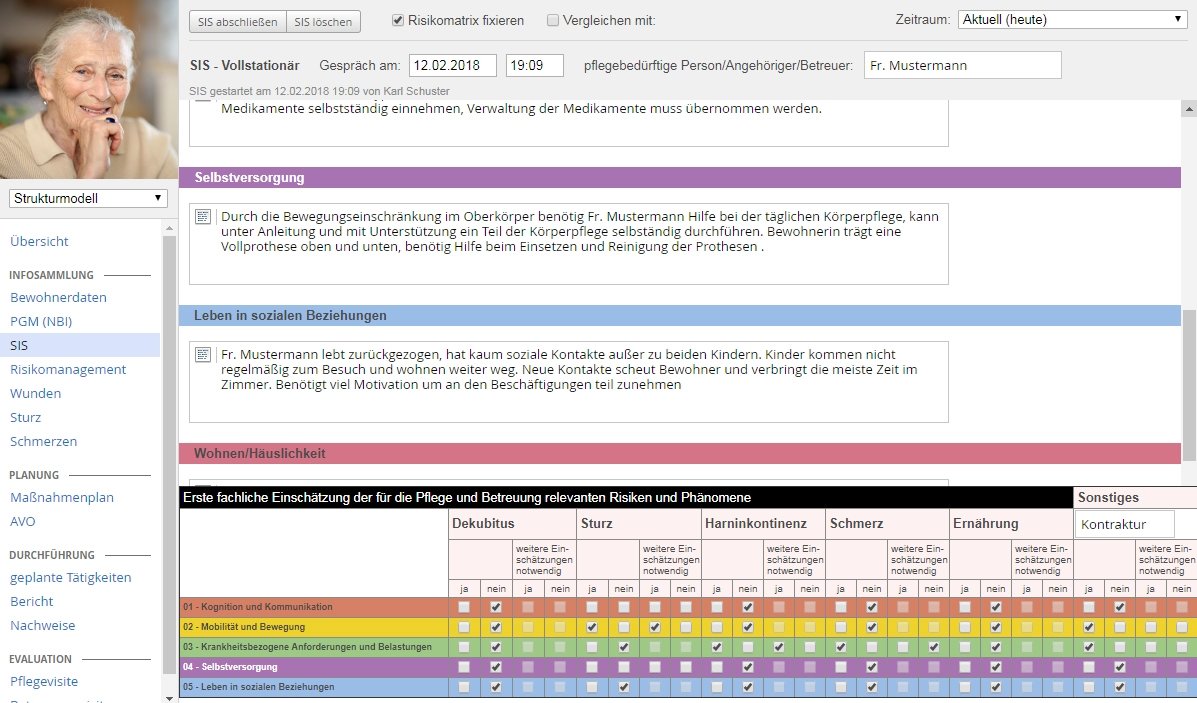Open Nachweise sidebar entry
1197x703 pixels.
43,625
